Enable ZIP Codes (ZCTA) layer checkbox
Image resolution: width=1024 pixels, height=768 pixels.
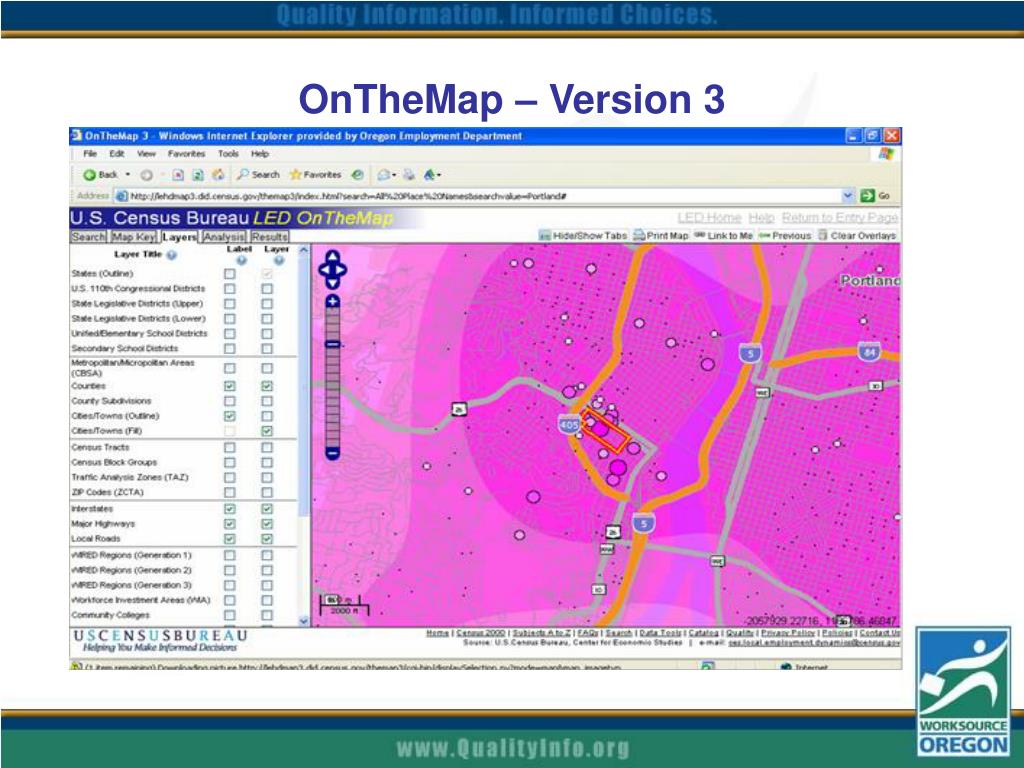[267, 492]
